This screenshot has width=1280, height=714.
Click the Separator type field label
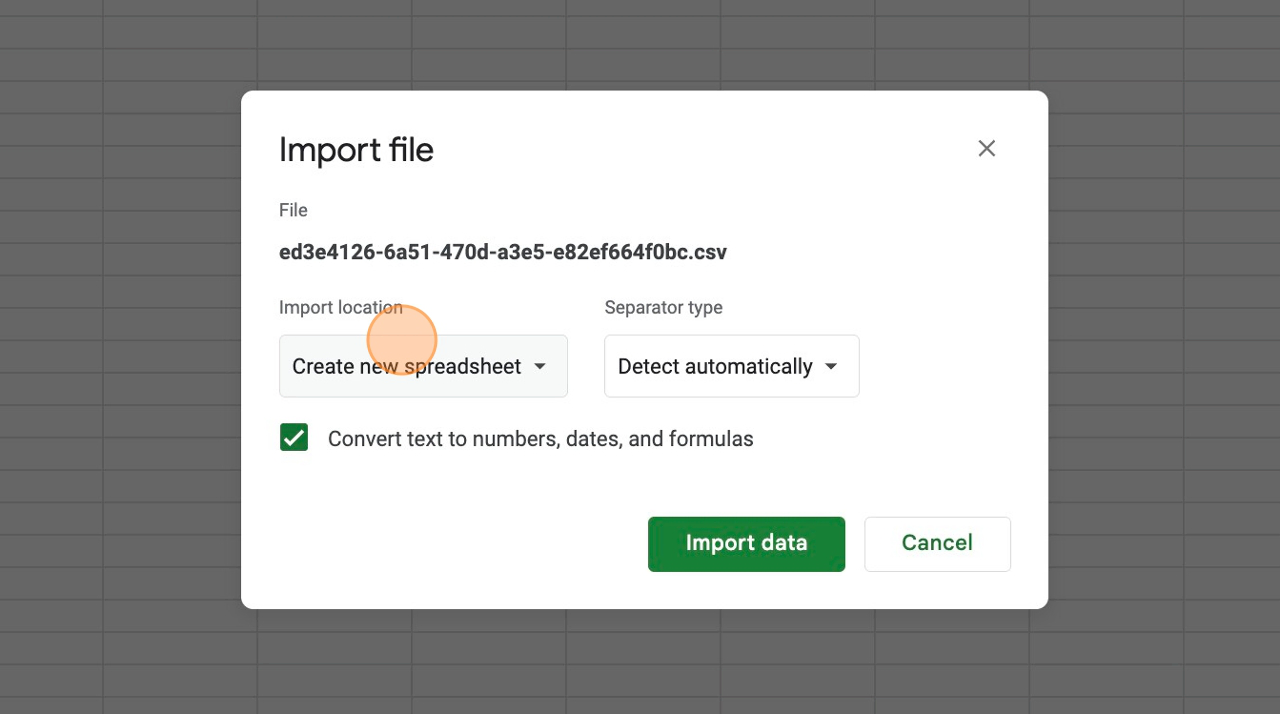663,308
